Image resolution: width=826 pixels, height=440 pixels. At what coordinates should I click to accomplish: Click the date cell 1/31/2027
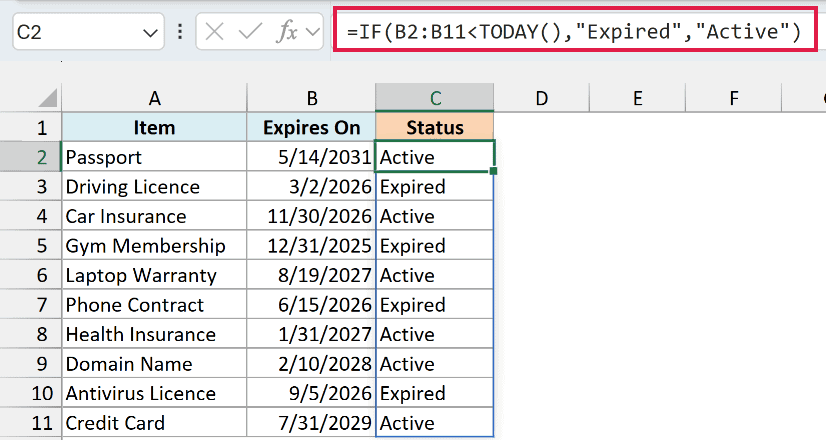[x=311, y=334]
